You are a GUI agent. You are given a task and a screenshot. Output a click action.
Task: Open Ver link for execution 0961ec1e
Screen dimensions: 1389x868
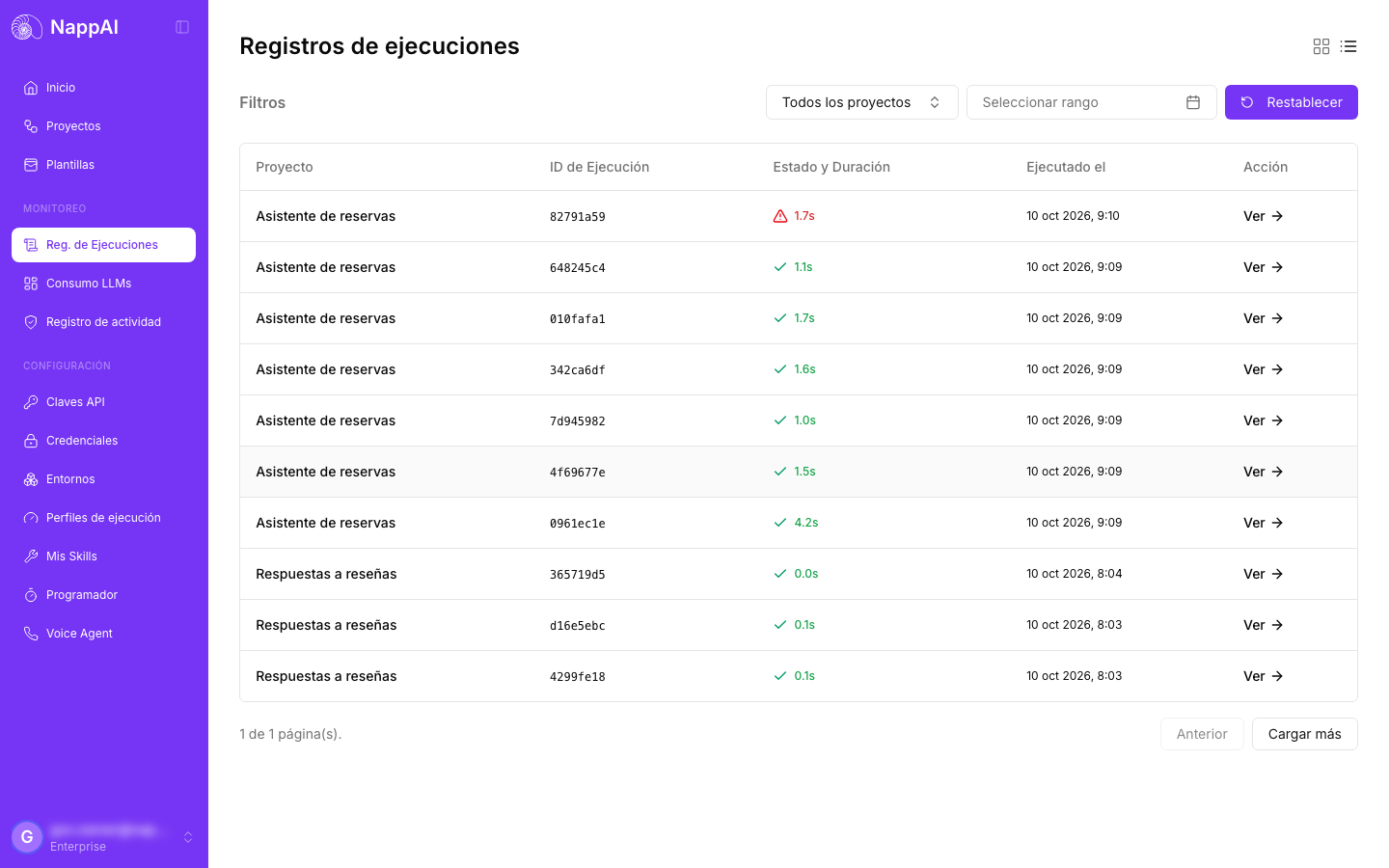(x=1263, y=523)
